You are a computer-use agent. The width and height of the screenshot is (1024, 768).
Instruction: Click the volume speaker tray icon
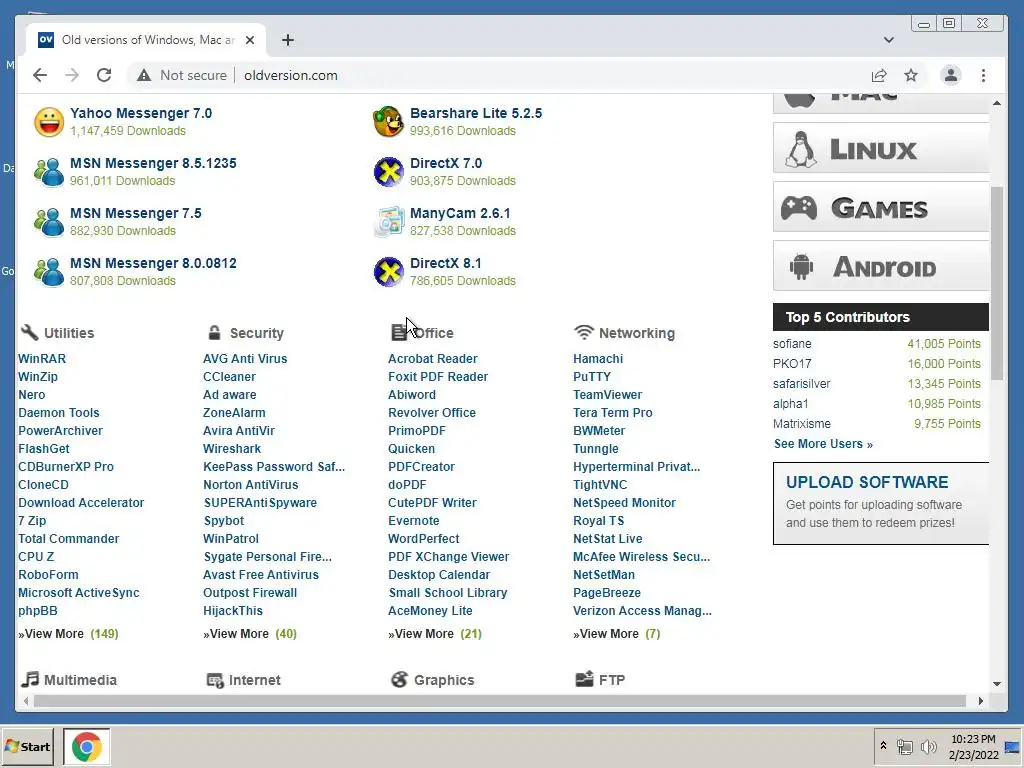(x=928, y=746)
